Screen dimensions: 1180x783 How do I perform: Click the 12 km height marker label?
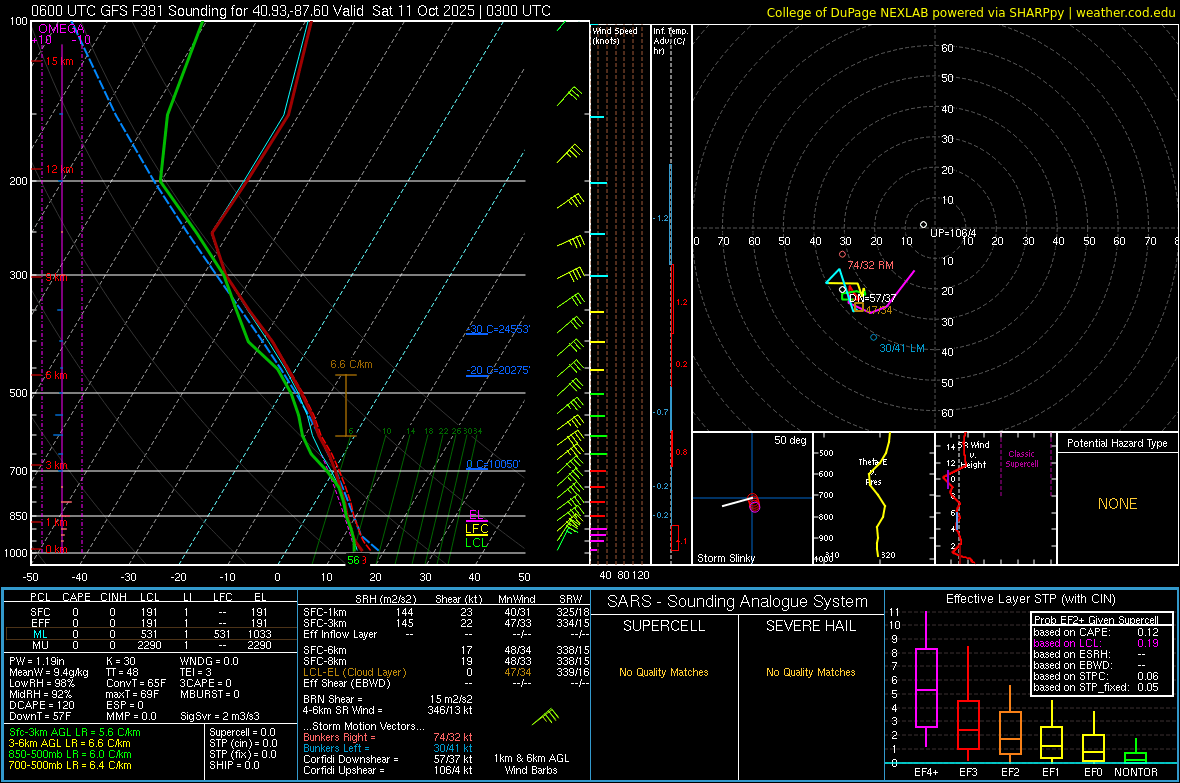click(59, 169)
